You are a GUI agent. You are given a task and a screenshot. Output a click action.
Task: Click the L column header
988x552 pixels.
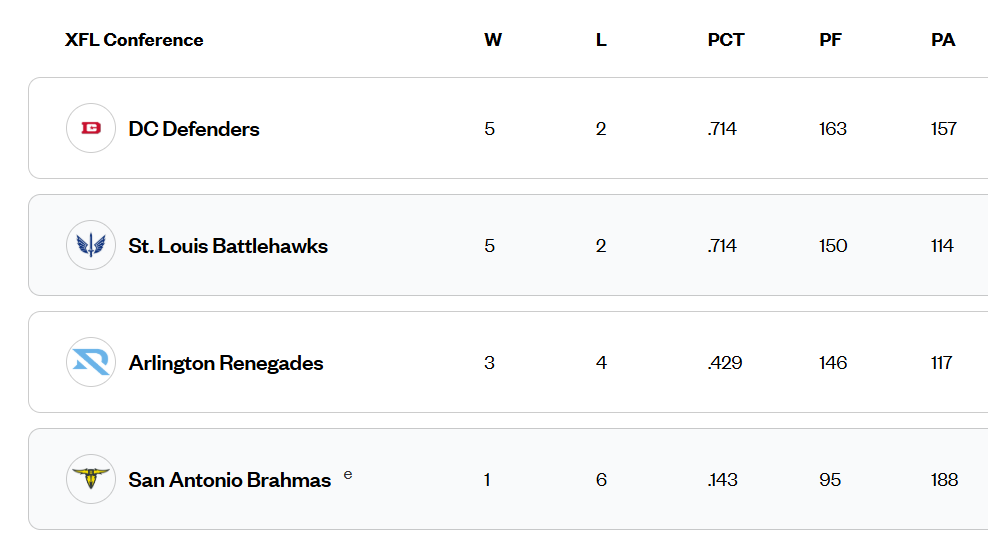(601, 40)
